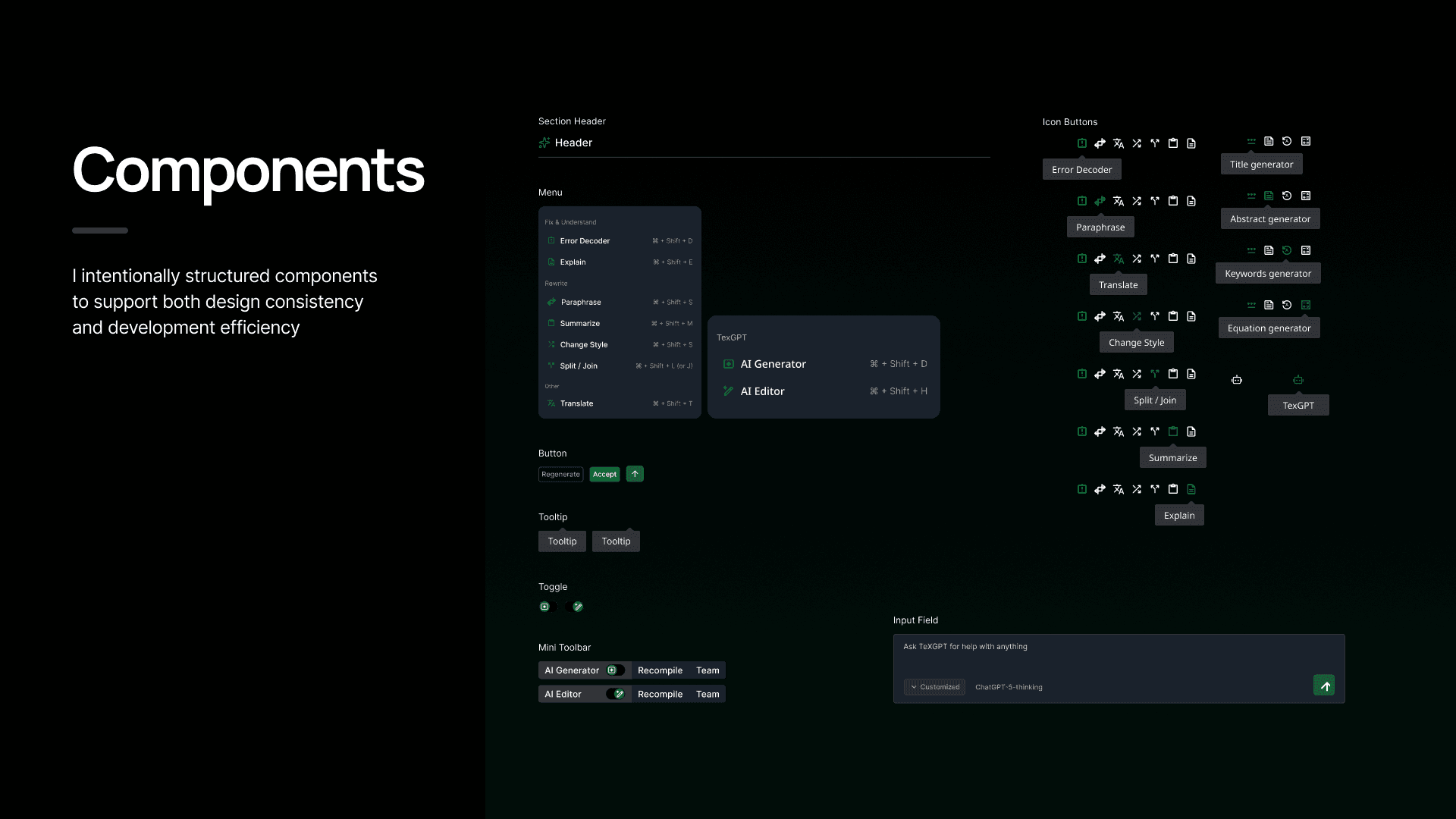Click the green highlighted Summarize clipboard icon
The width and height of the screenshot is (1456, 819).
(1172, 431)
